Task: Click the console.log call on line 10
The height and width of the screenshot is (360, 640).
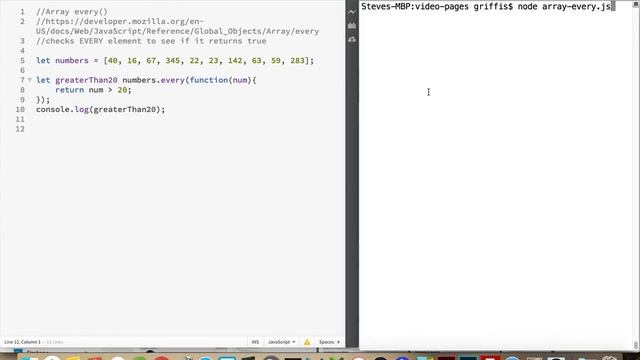Action: [100, 109]
